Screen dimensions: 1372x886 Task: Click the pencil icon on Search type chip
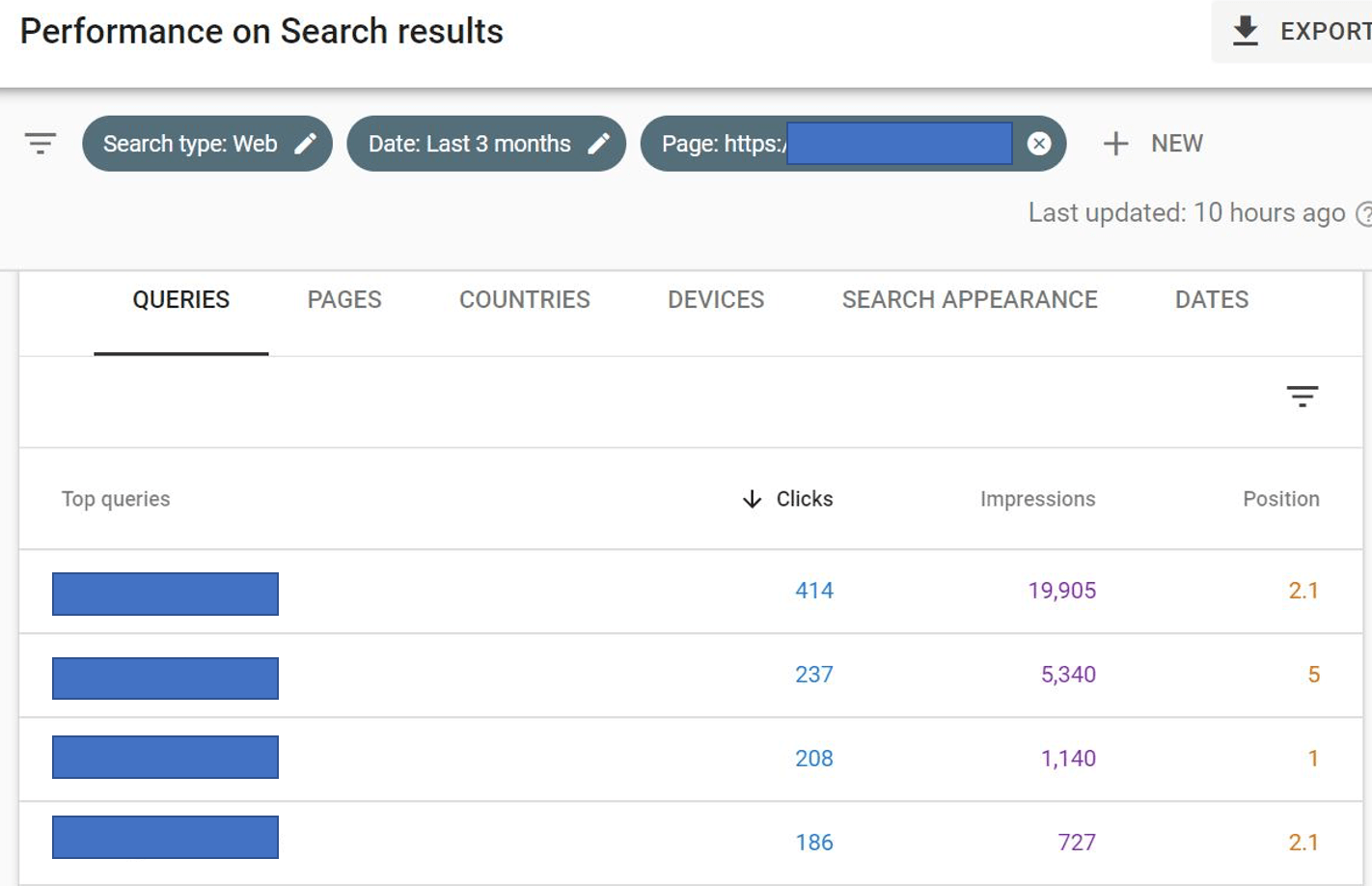pyautogui.click(x=306, y=143)
